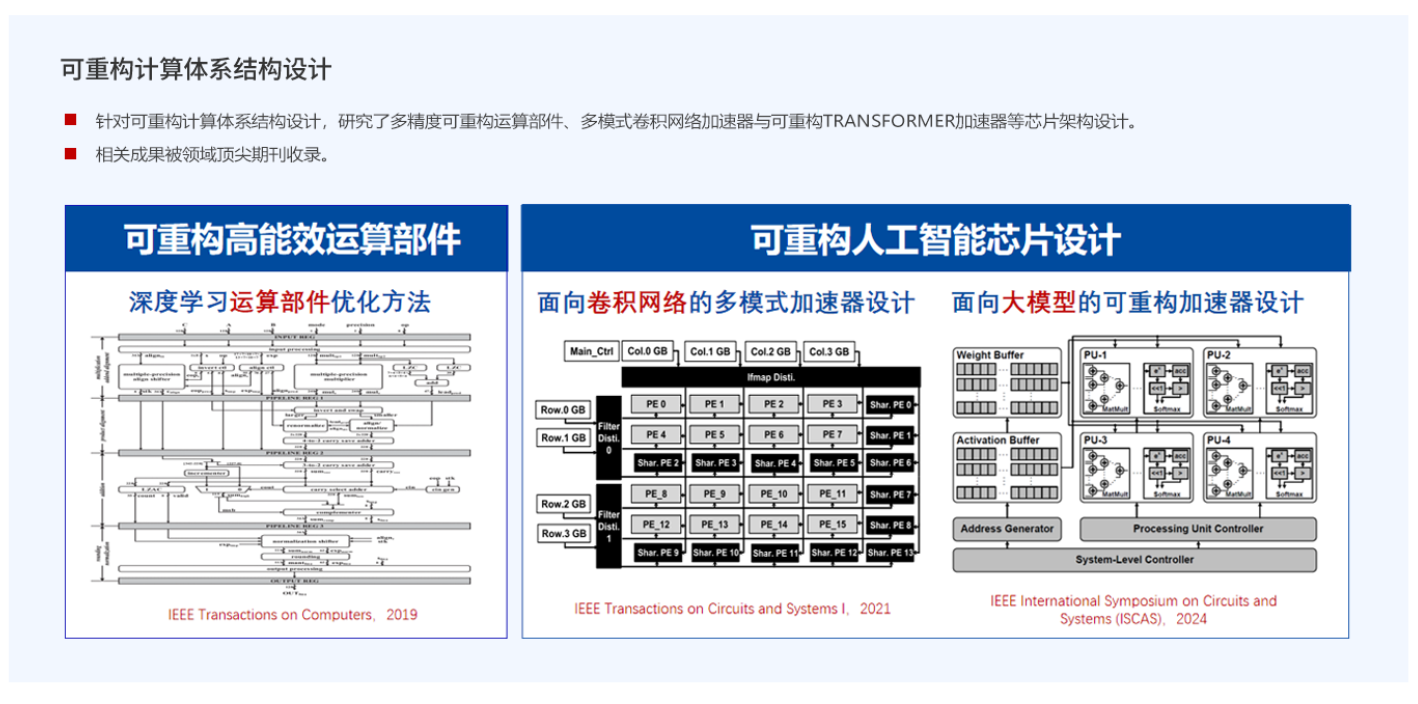Open the 面向卷积网络的多模式加速器设计 heading
The image size is (1418, 704).
(726, 303)
